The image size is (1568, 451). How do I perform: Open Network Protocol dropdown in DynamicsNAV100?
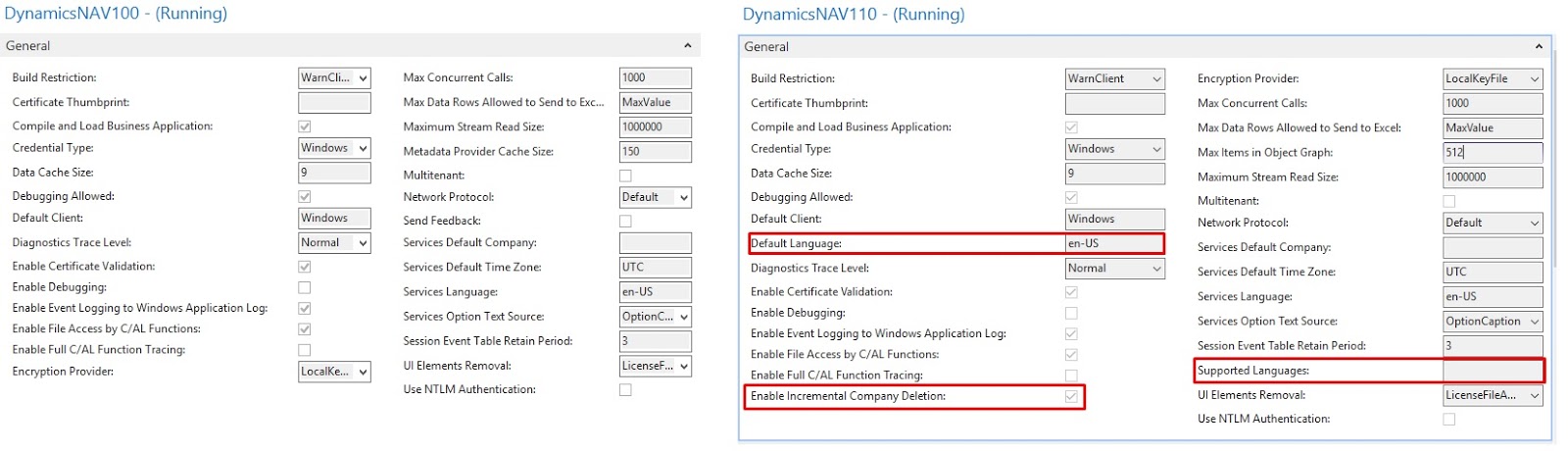click(656, 197)
